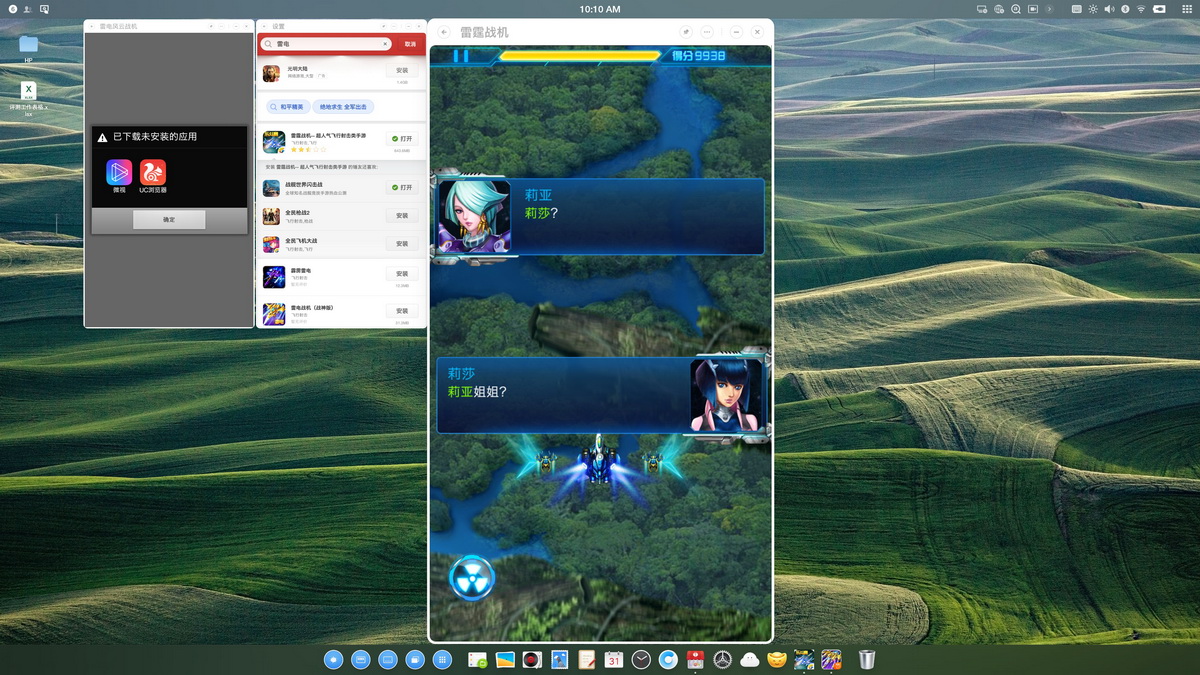Open the volume control in menu bar

point(1109,9)
